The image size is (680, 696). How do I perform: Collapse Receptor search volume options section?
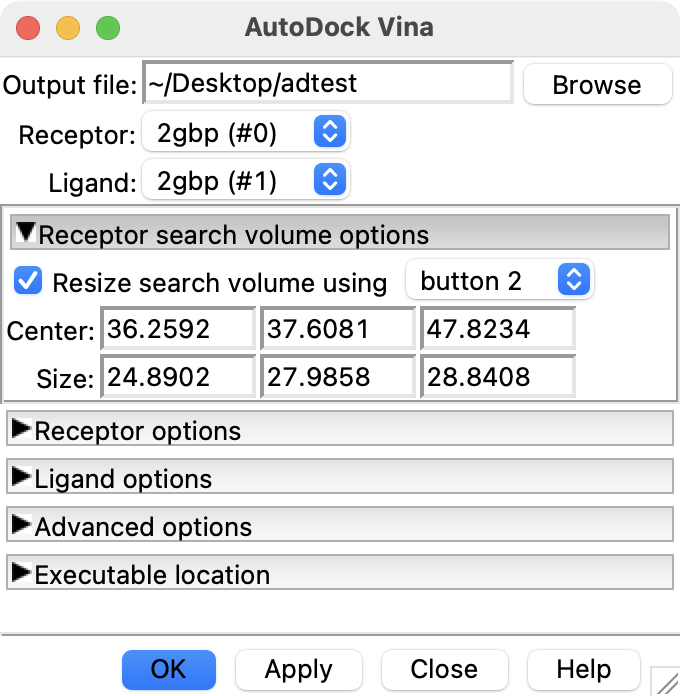[x=24, y=235]
